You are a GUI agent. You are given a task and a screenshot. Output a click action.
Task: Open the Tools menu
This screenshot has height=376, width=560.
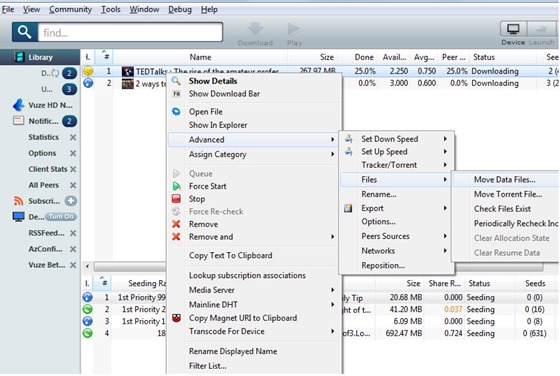click(x=111, y=9)
